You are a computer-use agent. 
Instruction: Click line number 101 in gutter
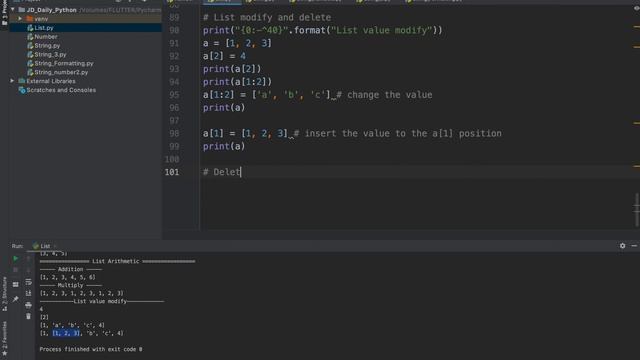[172, 172]
